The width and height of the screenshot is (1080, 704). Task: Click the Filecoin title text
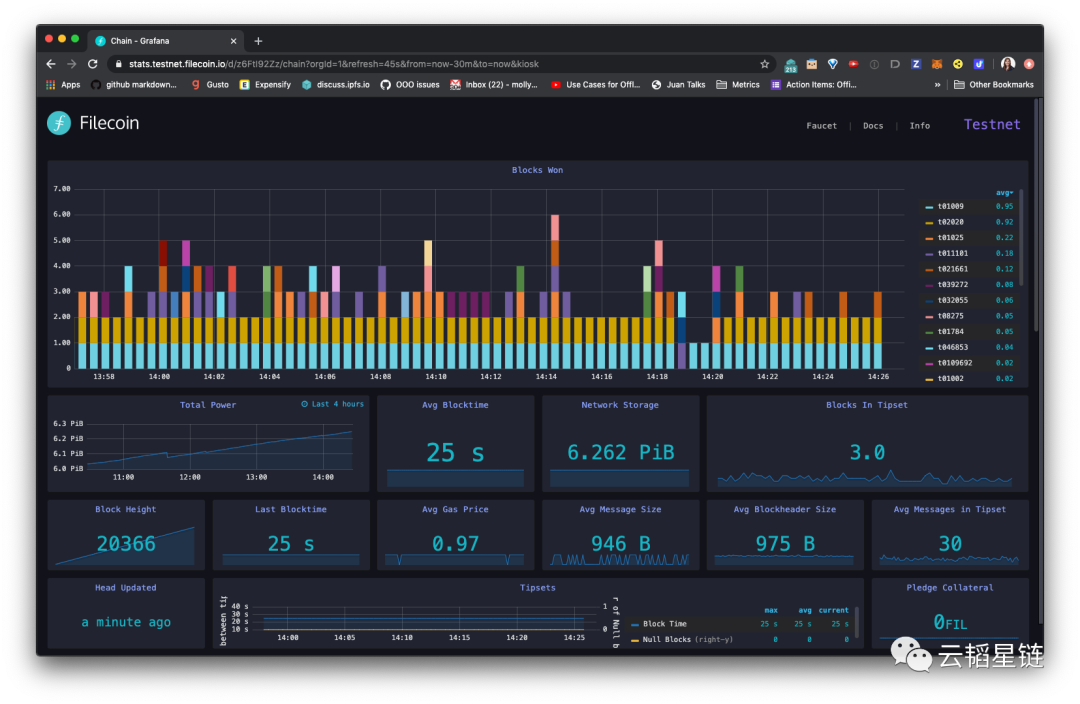[x=110, y=123]
